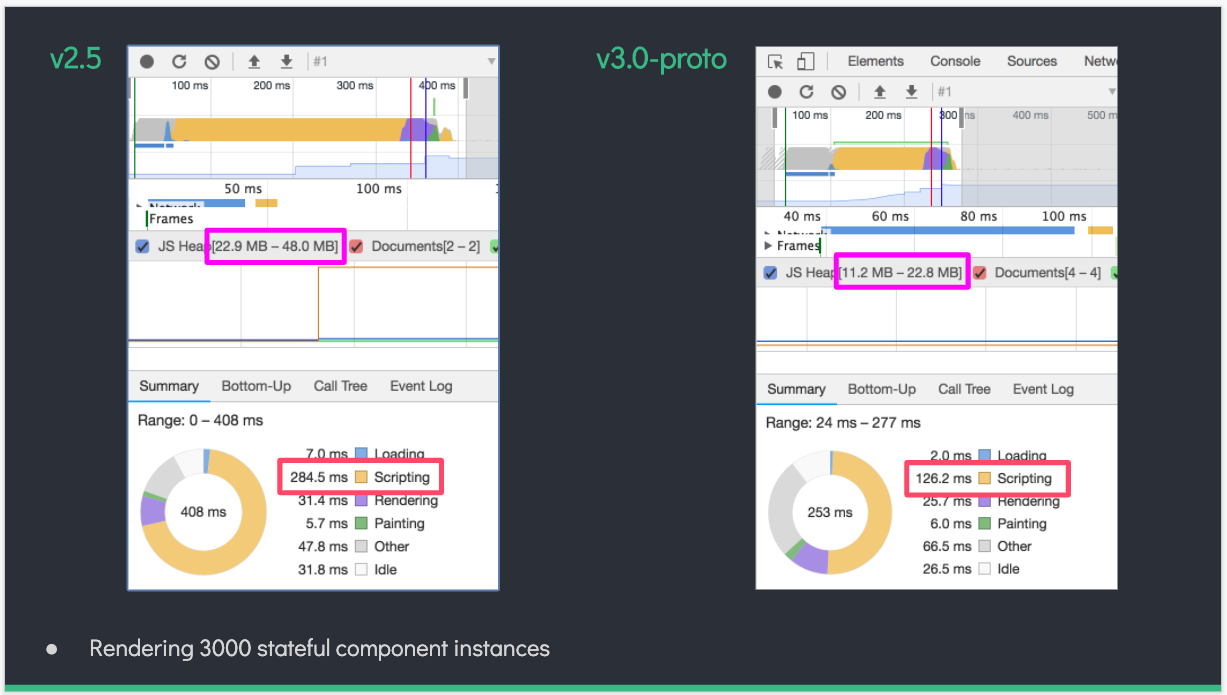Open the Elements tab in v3.0-proto DevTools

(x=876, y=61)
